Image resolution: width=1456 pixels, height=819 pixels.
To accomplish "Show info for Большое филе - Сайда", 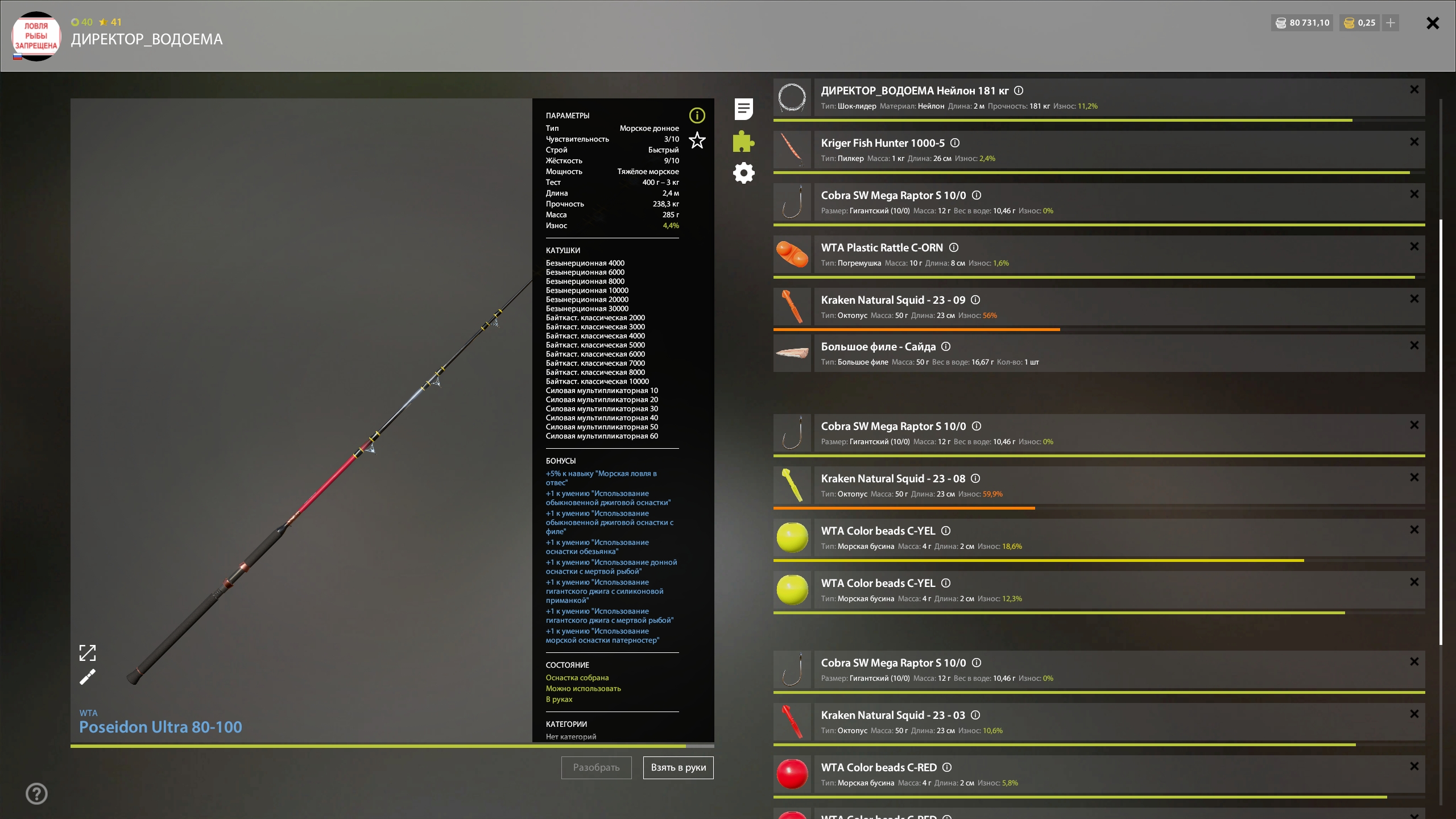I will pyautogui.click(x=946, y=346).
